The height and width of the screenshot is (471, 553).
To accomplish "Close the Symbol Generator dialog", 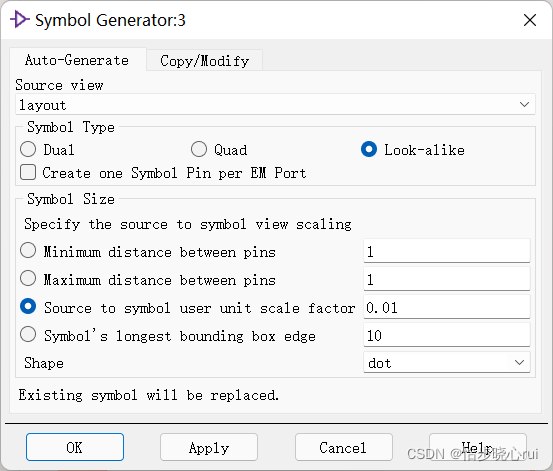I will 530,20.
